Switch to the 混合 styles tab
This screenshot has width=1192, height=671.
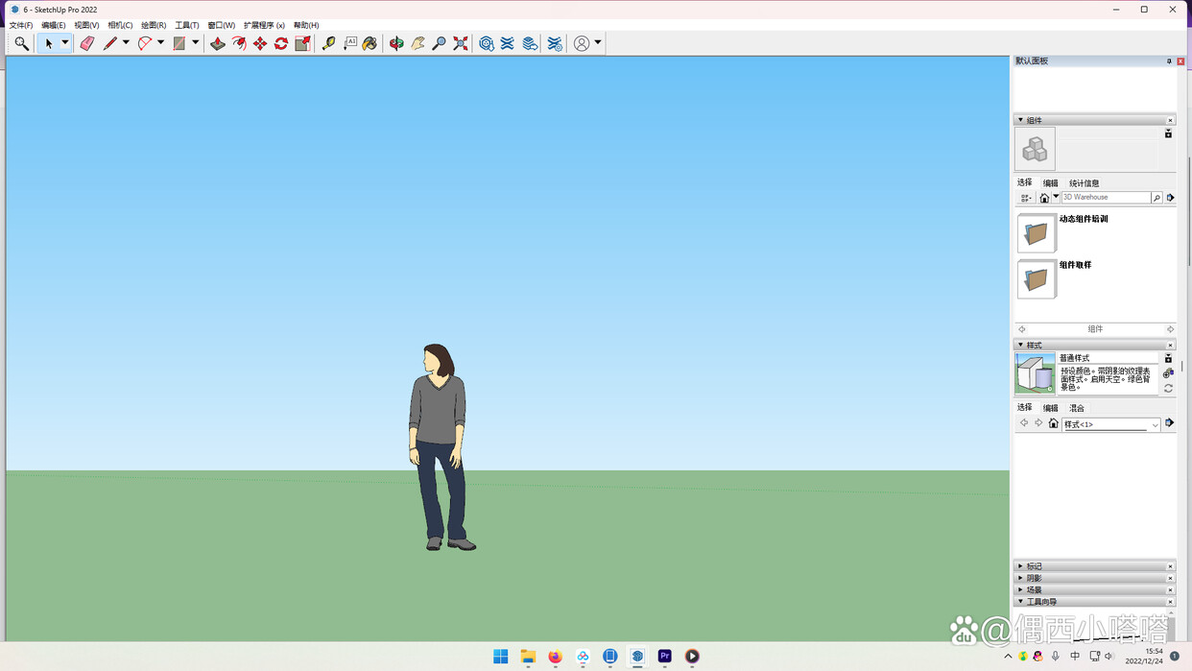point(1076,408)
